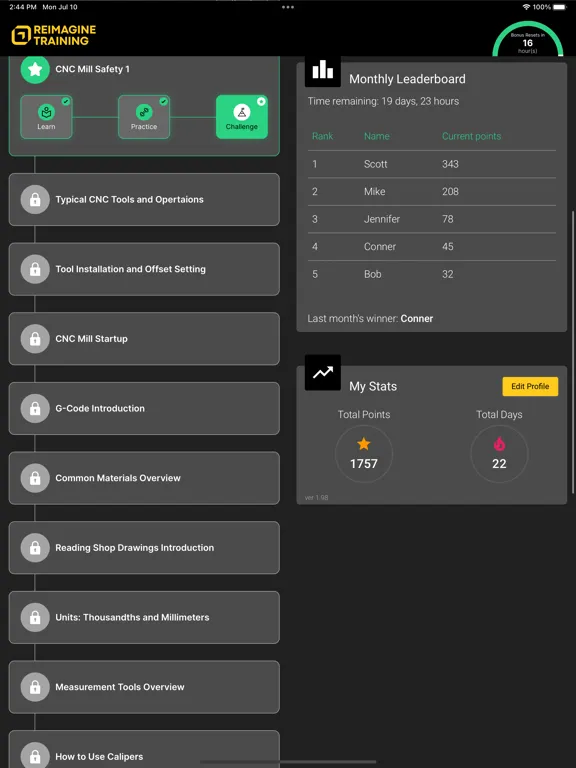Select Scott in the leaderboard
The height and width of the screenshot is (768, 576).
pos(376,164)
